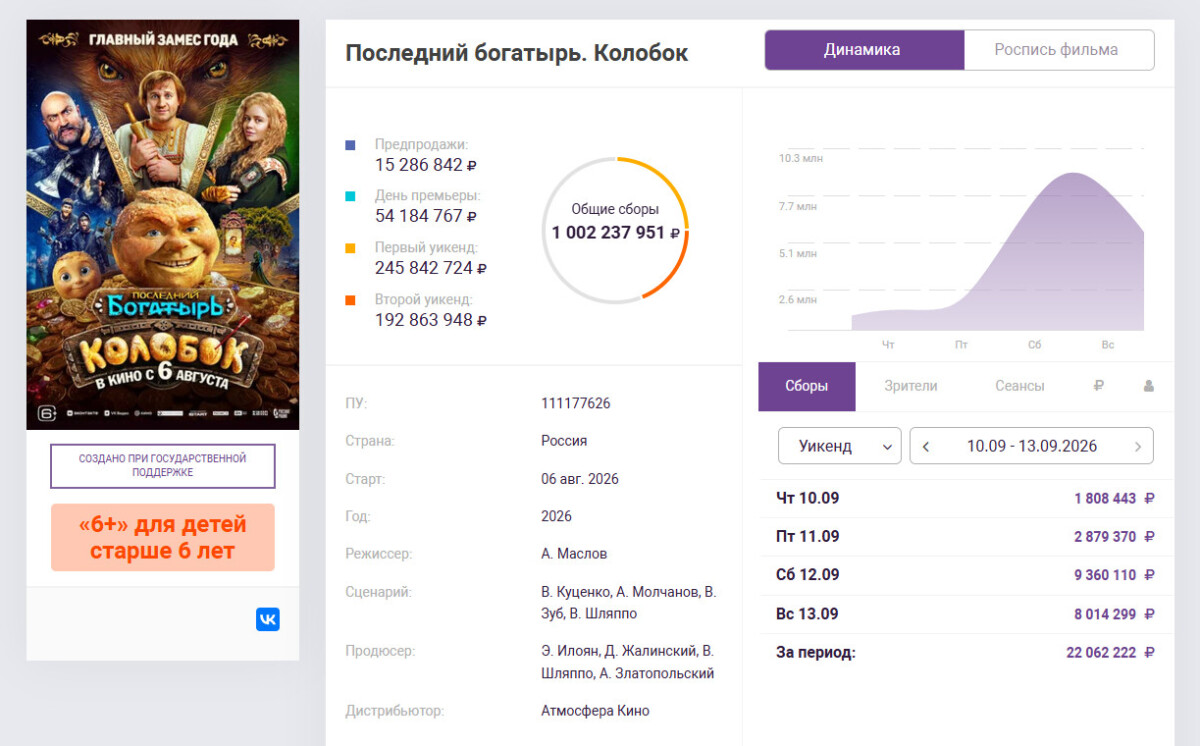Click the Сб 12.09 row
The width and height of the screenshot is (1200, 746).
coord(966,575)
